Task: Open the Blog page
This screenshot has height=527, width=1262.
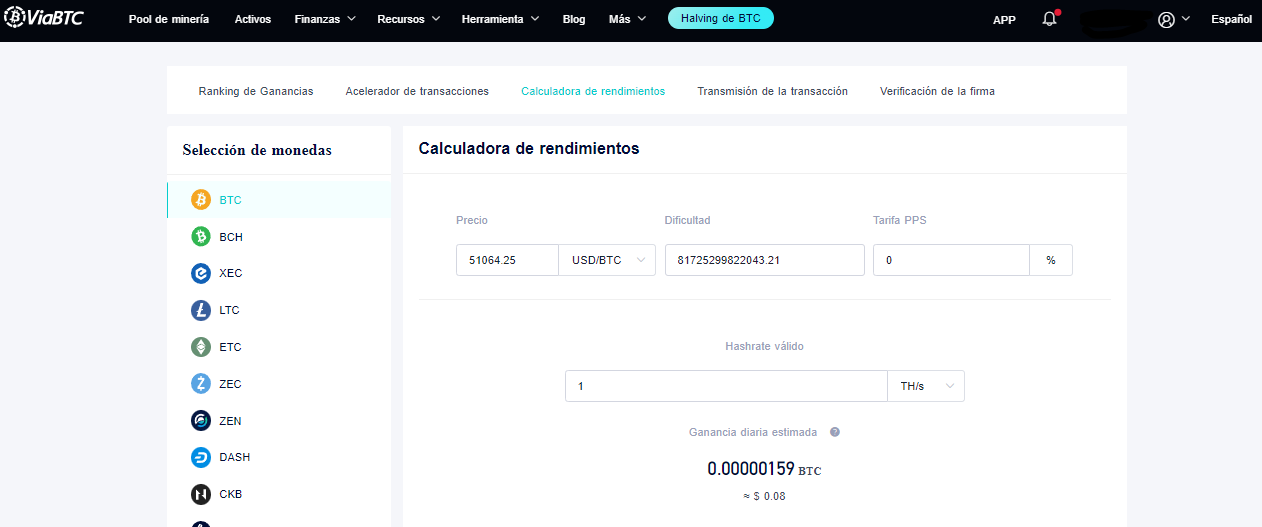Action: click(x=574, y=19)
